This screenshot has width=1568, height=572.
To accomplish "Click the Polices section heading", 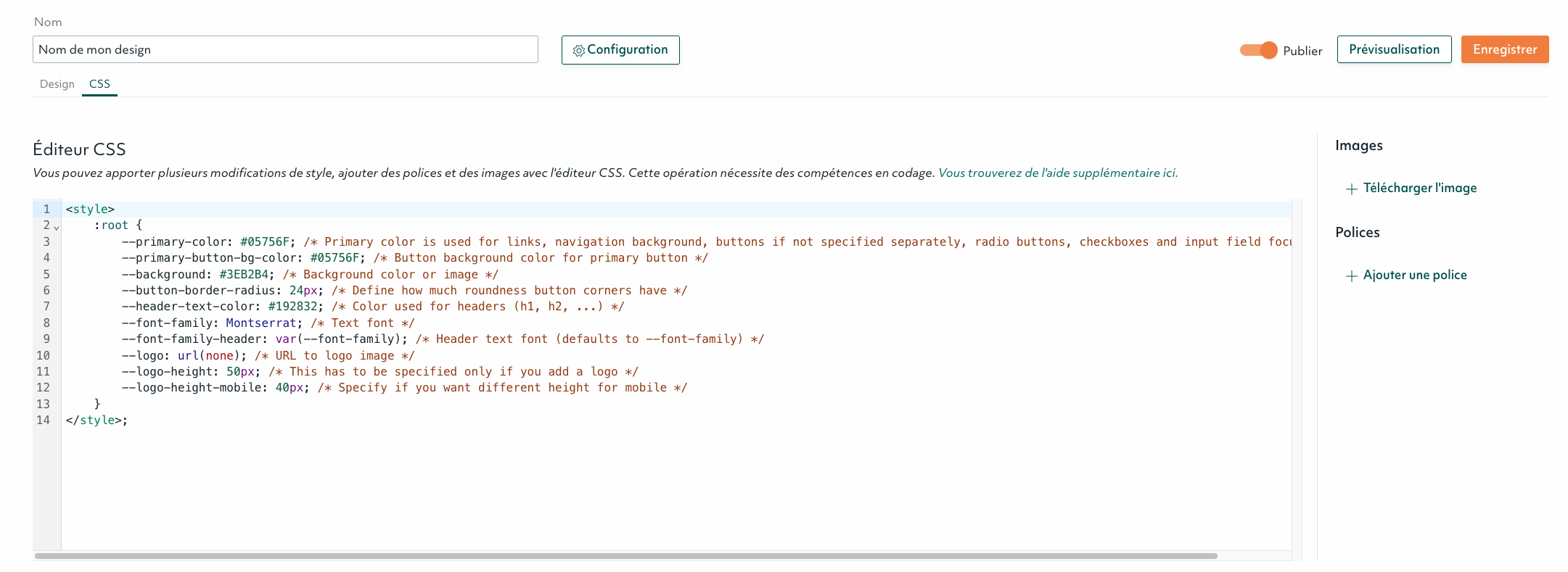I will click(1358, 233).
